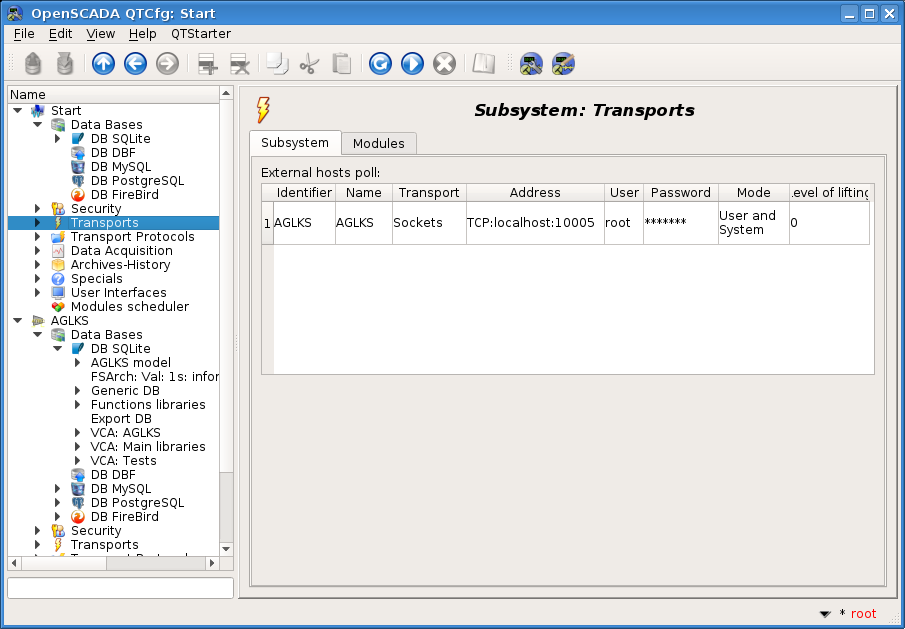Expand the Transport Protocols node
The width and height of the screenshot is (905, 629).
pos(38,237)
